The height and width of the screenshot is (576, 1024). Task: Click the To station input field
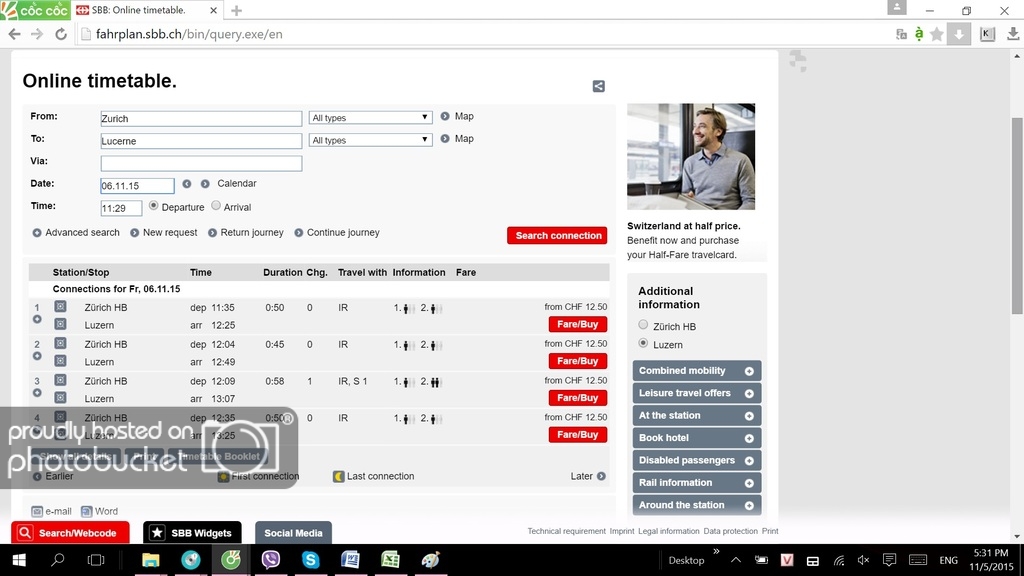(x=201, y=140)
